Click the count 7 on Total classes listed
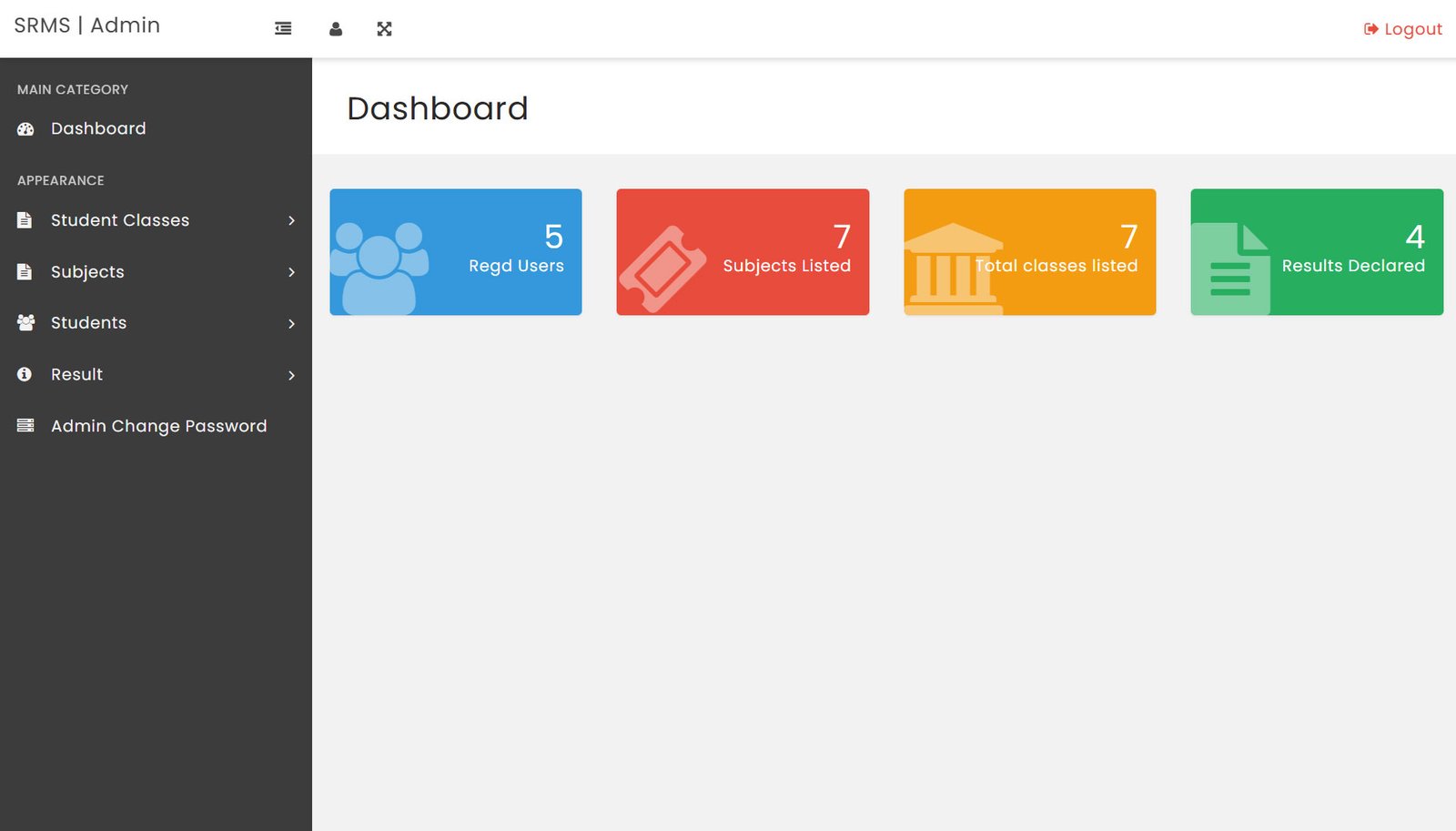Image resolution: width=1456 pixels, height=831 pixels. (x=1129, y=237)
